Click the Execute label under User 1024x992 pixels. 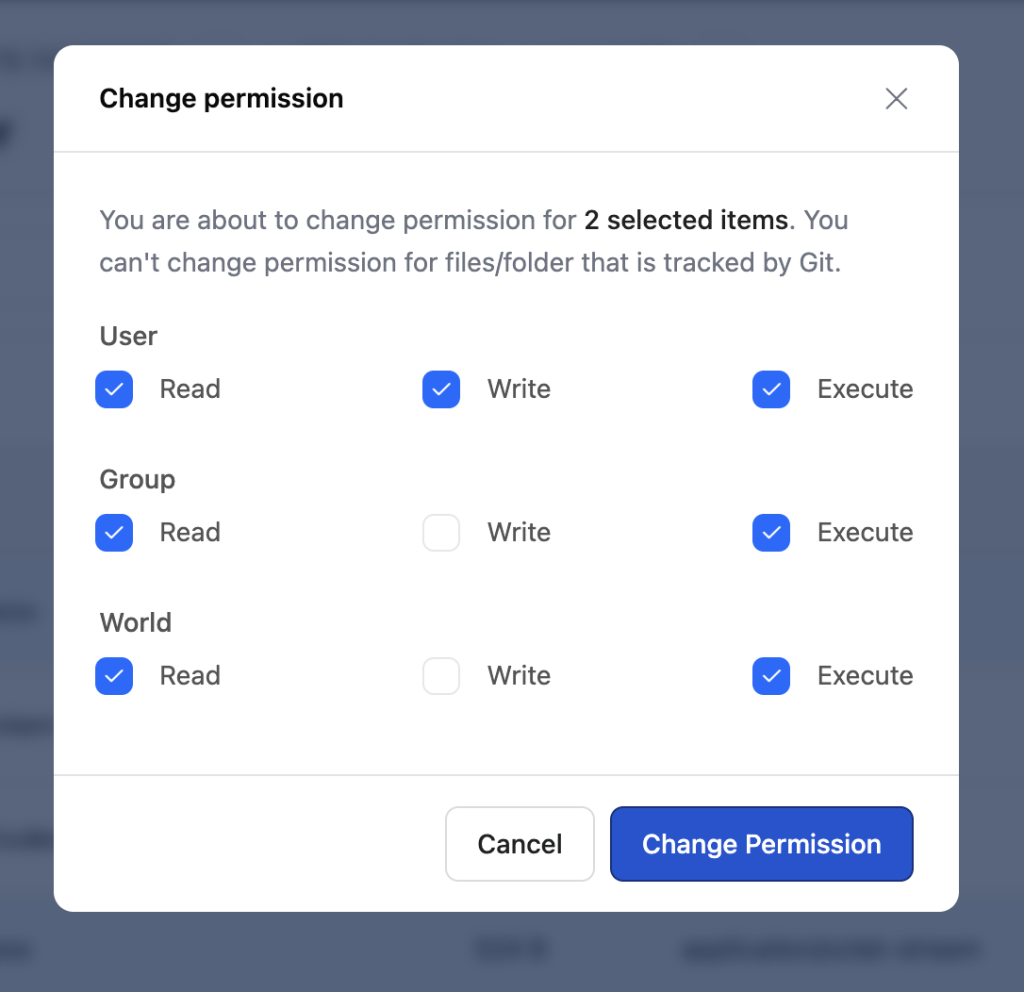865,389
